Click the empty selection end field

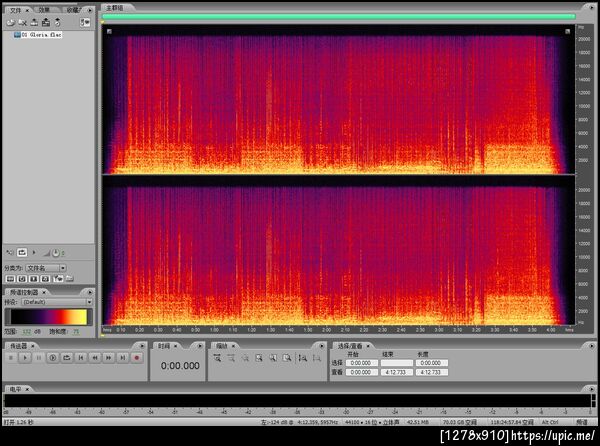pos(396,363)
